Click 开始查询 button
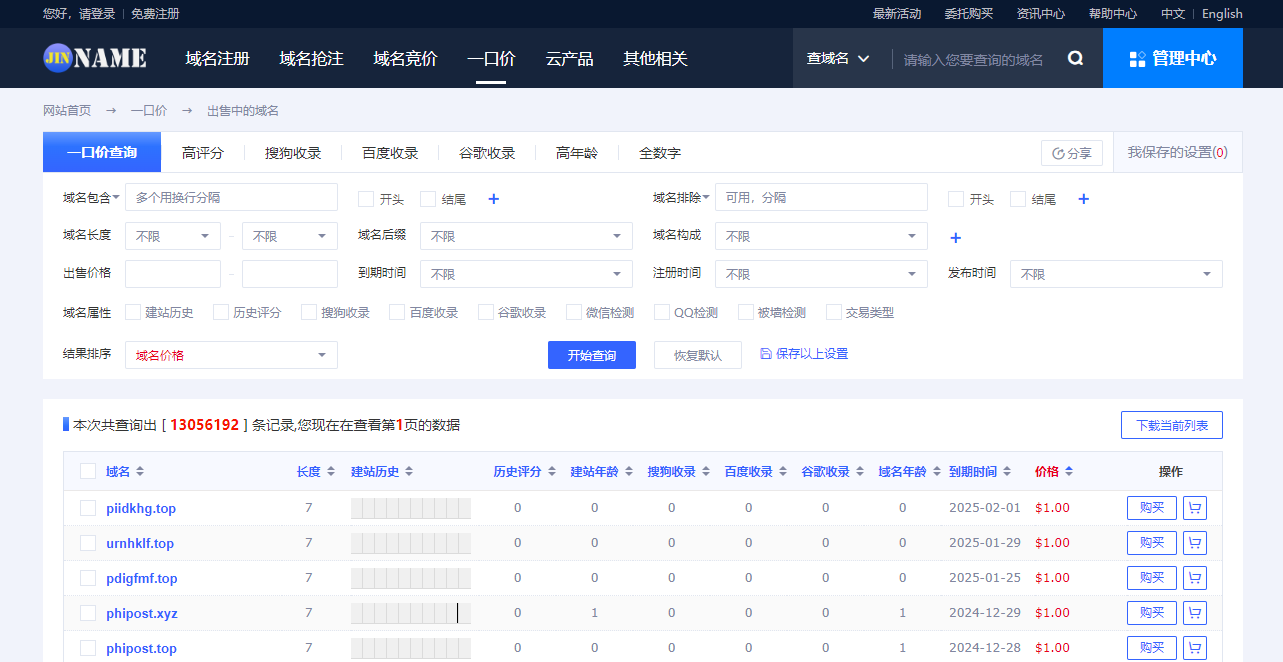The height and width of the screenshot is (662, 1283). (592, 355)
